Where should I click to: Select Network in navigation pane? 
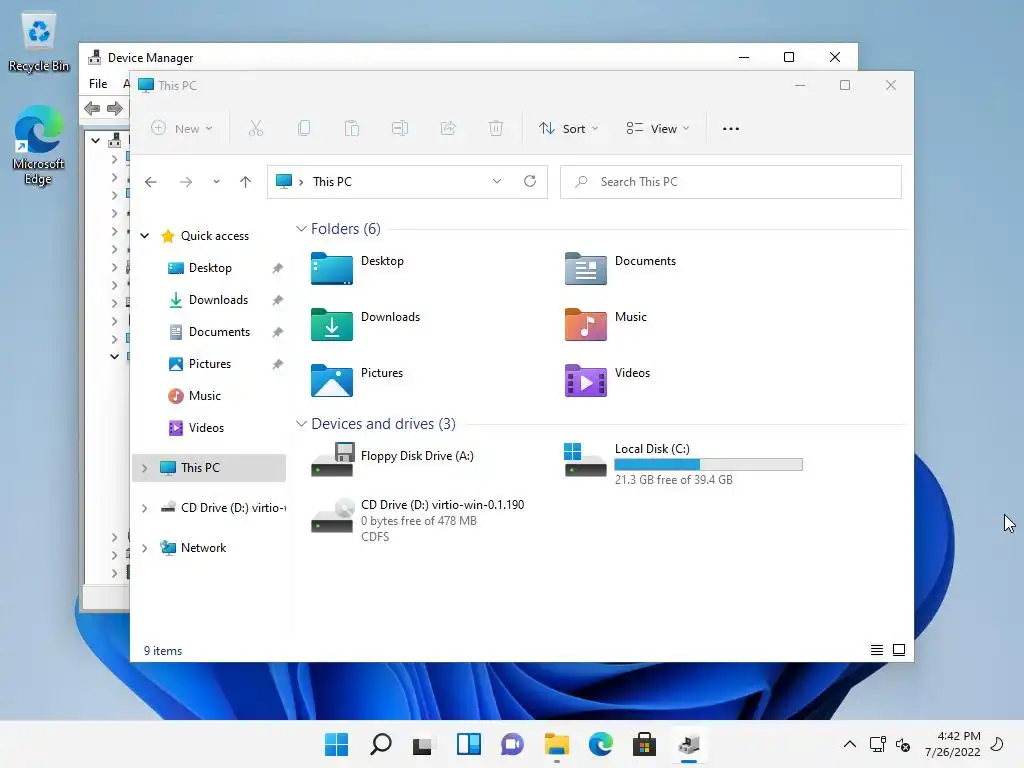click(x=203, y=547)
